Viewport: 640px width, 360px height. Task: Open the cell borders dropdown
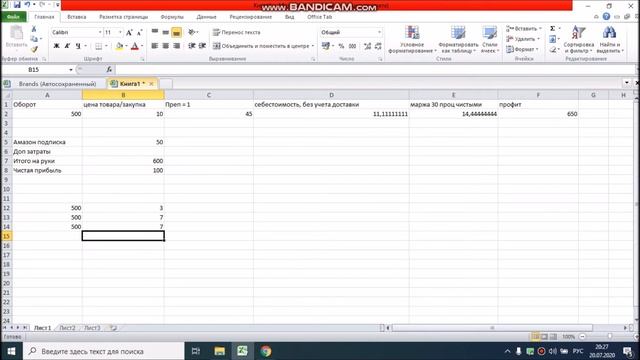[107, 46]
